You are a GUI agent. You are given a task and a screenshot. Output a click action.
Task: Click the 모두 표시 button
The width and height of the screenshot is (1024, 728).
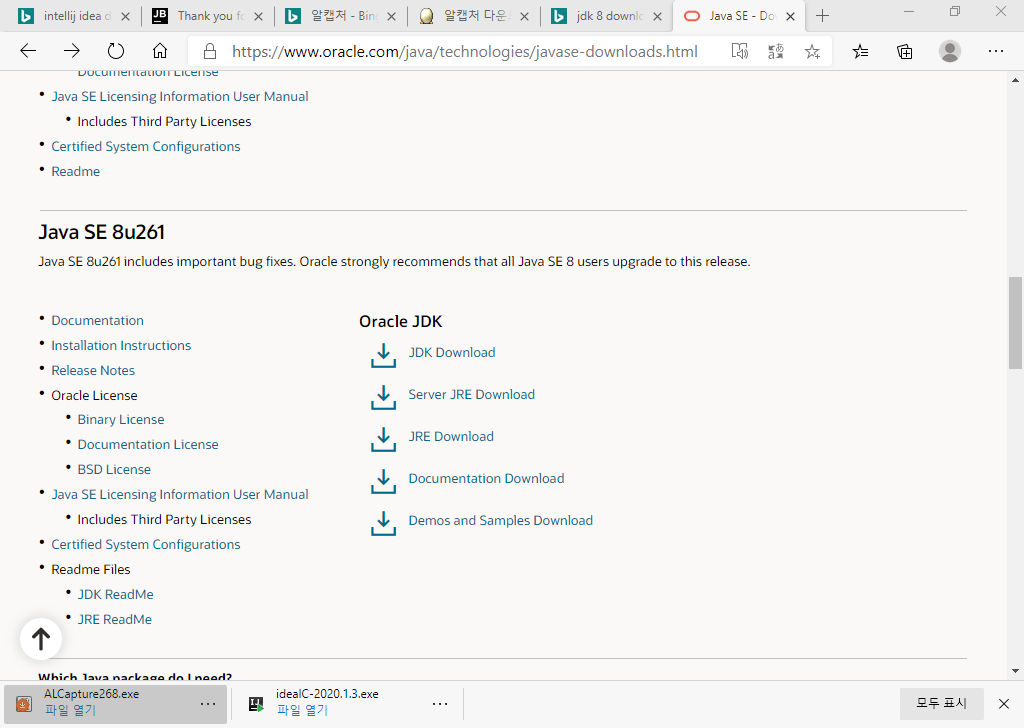click(941, 703)
